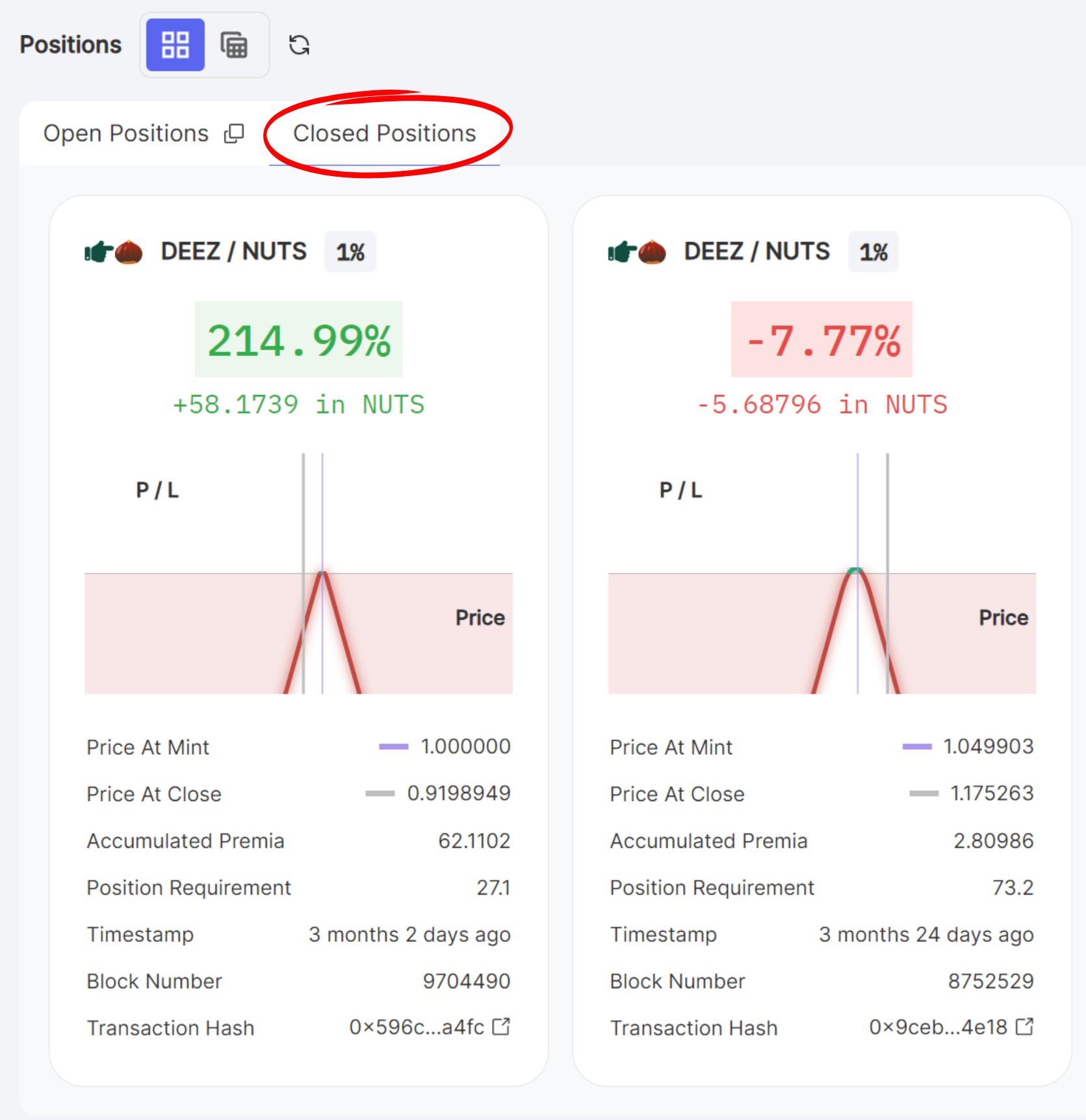Click the P/L chart peak in first card
Screen dimensions: 1086x1120
[x=322, y=573]
